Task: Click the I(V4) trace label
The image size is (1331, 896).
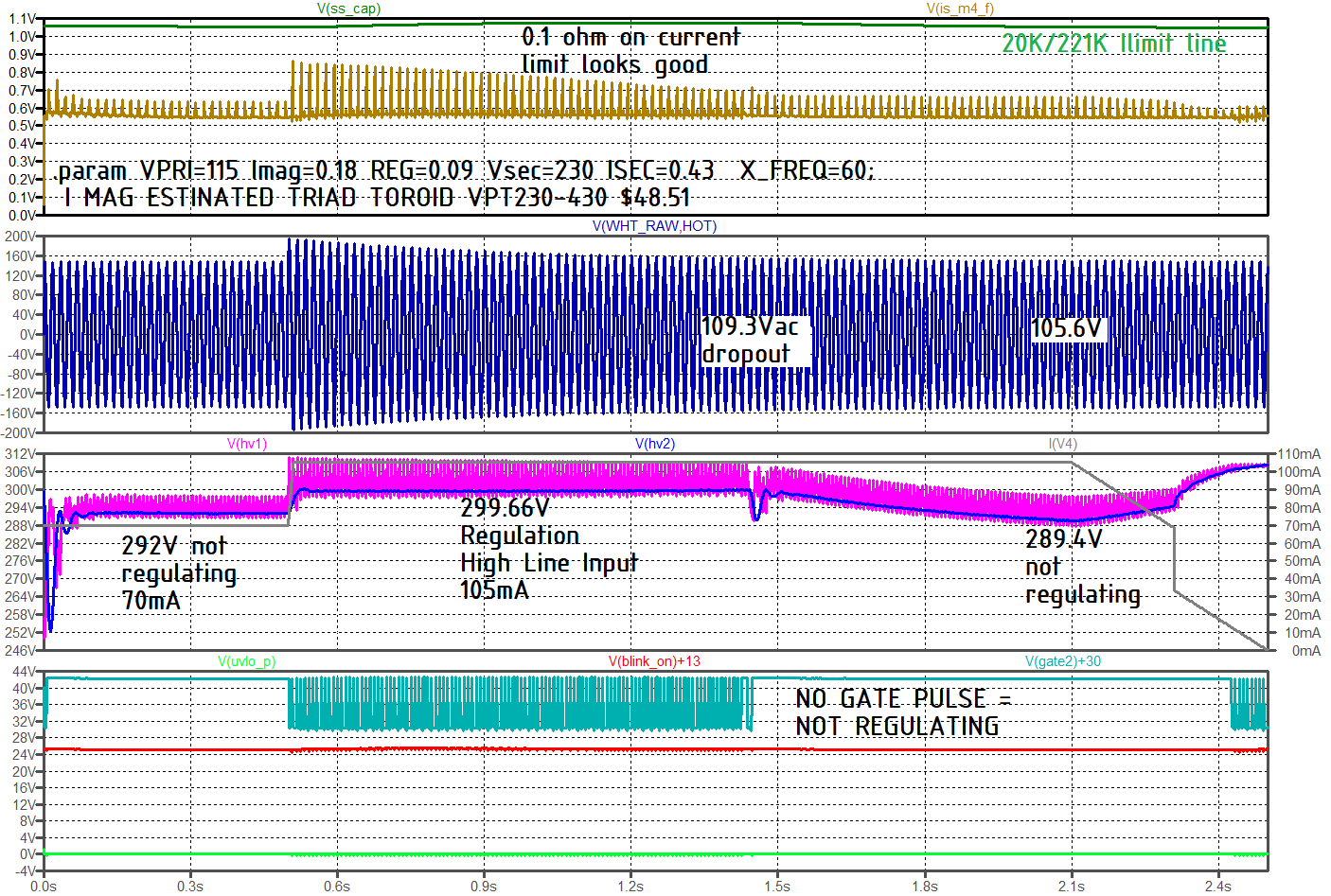Action: [x=1062, y=444]
